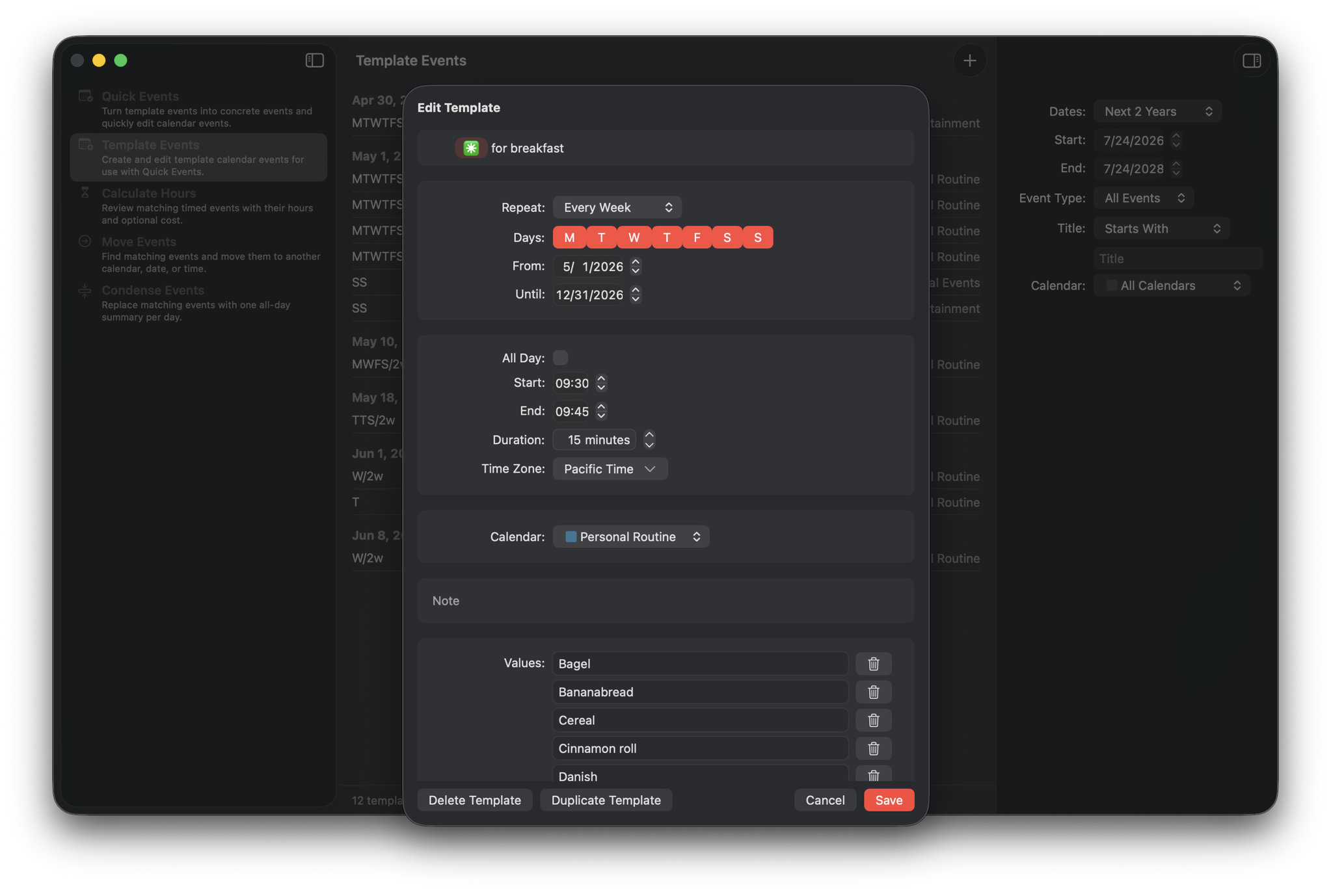Open the Personal Routine calendar dropdown
This screenshot has width=1331, height=896.
click(630, 536)
